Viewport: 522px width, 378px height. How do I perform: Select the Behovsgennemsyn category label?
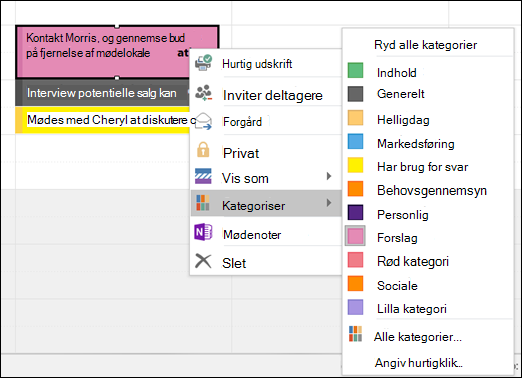point(432,190)
